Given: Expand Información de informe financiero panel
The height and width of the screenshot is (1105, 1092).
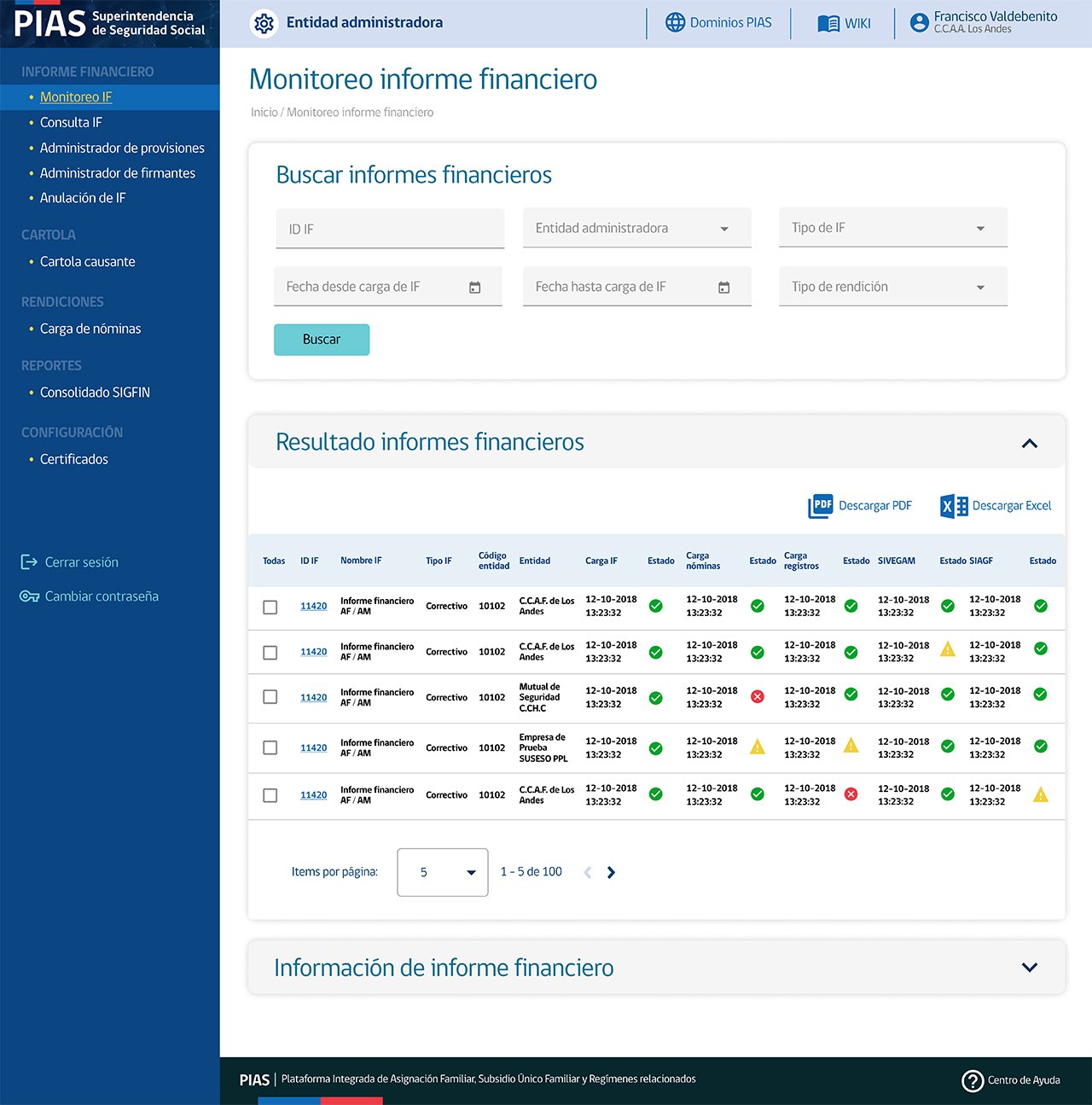Looking at the screenshot, I should coord(1030,968).
